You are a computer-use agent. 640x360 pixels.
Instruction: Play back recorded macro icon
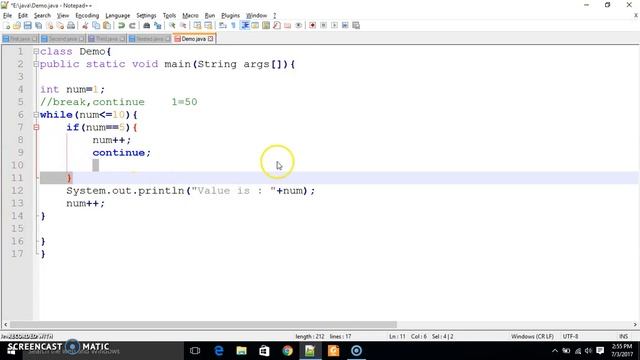[334, 25]
